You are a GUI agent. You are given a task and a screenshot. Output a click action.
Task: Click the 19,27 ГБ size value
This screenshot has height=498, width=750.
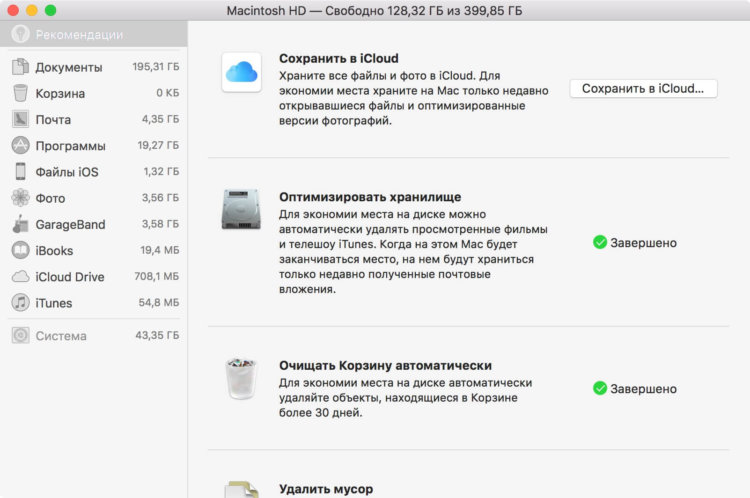[x=158, y=145]
